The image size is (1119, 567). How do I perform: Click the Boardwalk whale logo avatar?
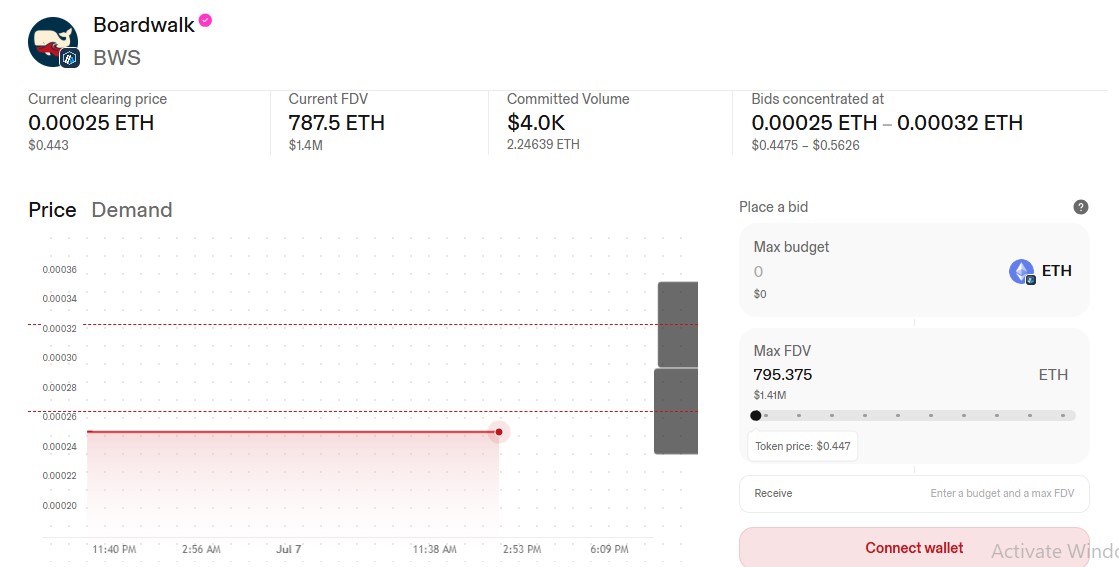coord(54,42)
